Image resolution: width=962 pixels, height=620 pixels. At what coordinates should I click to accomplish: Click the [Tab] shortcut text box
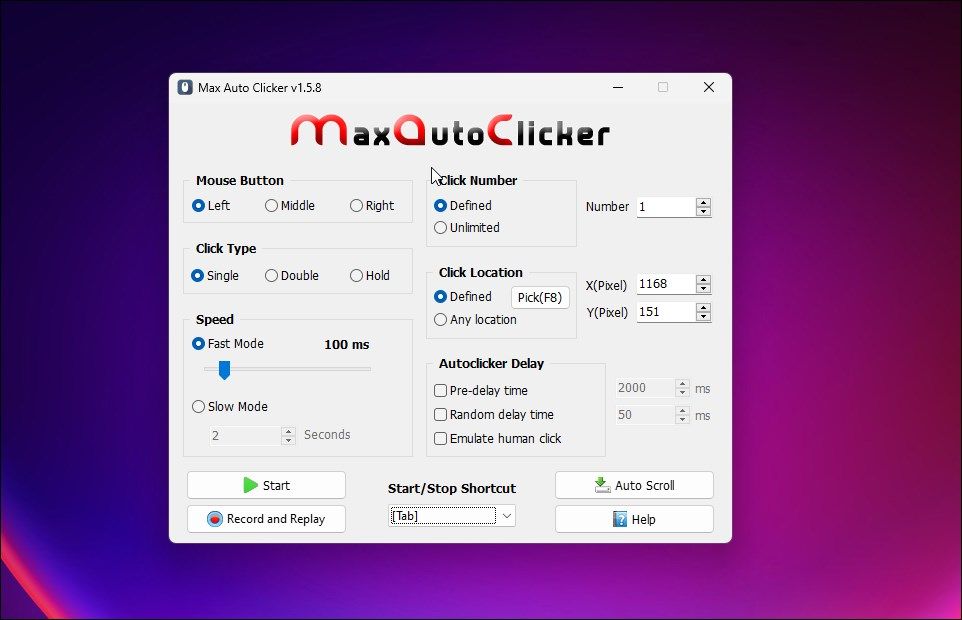point(442,516)
